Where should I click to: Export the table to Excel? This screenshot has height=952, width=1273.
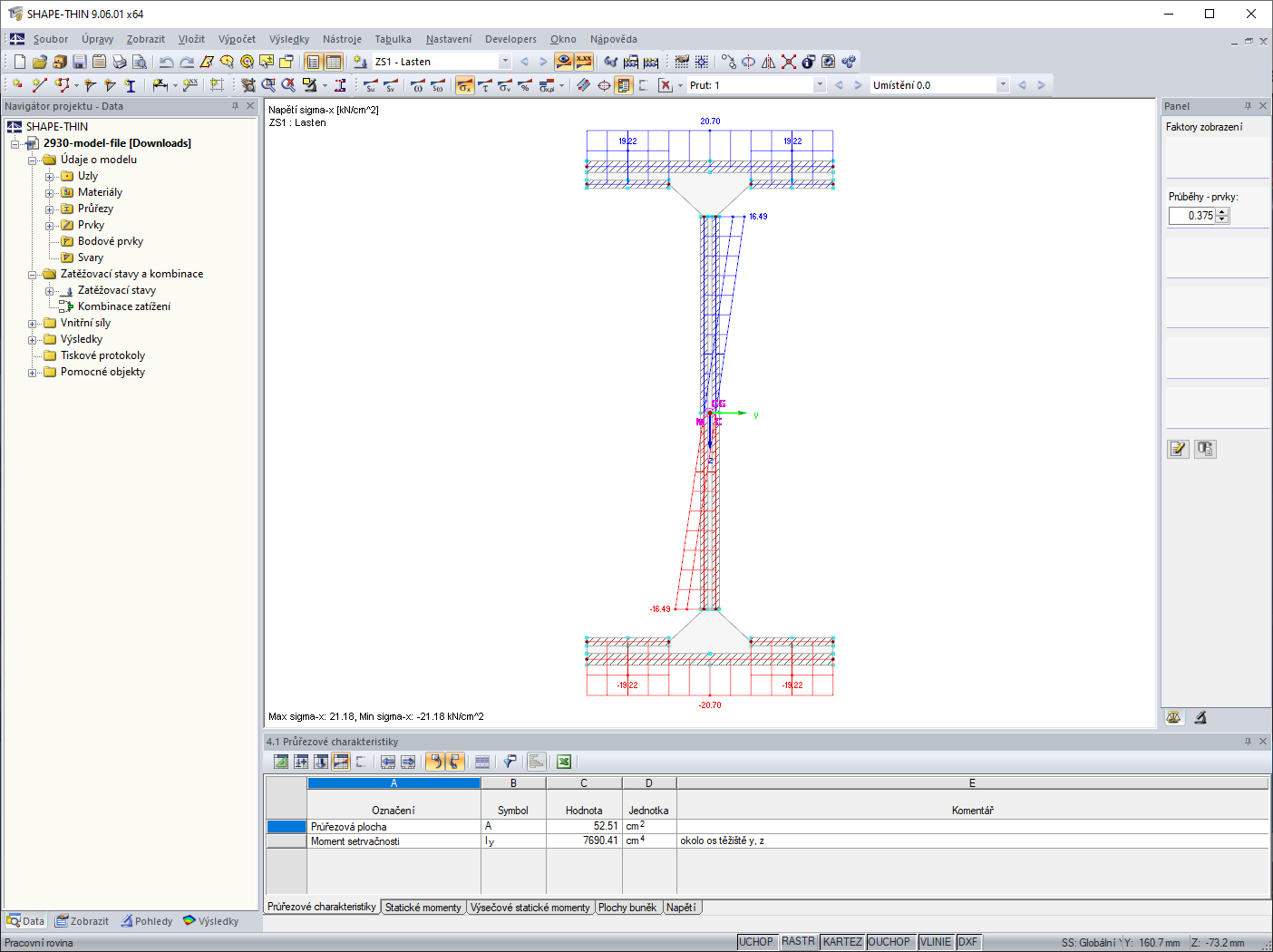coord(564,762)
